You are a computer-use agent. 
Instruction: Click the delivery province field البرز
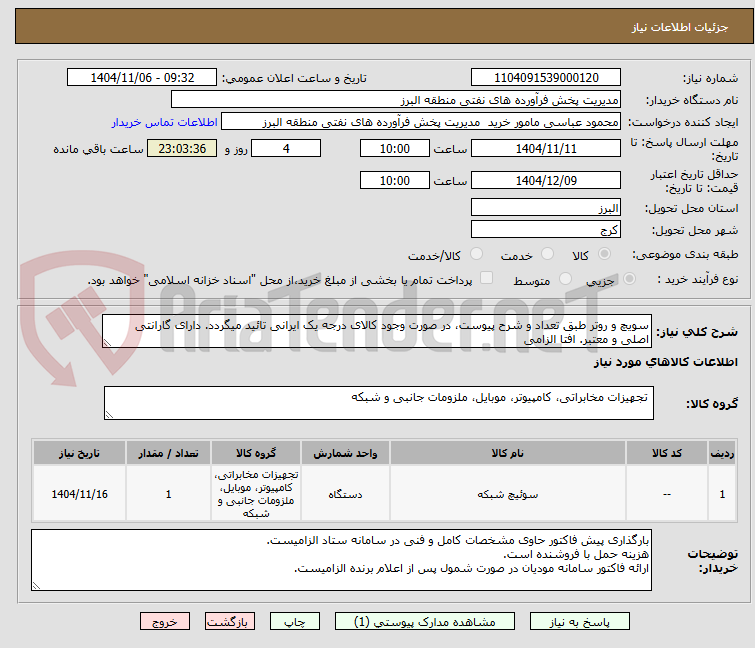coord(546,207)
